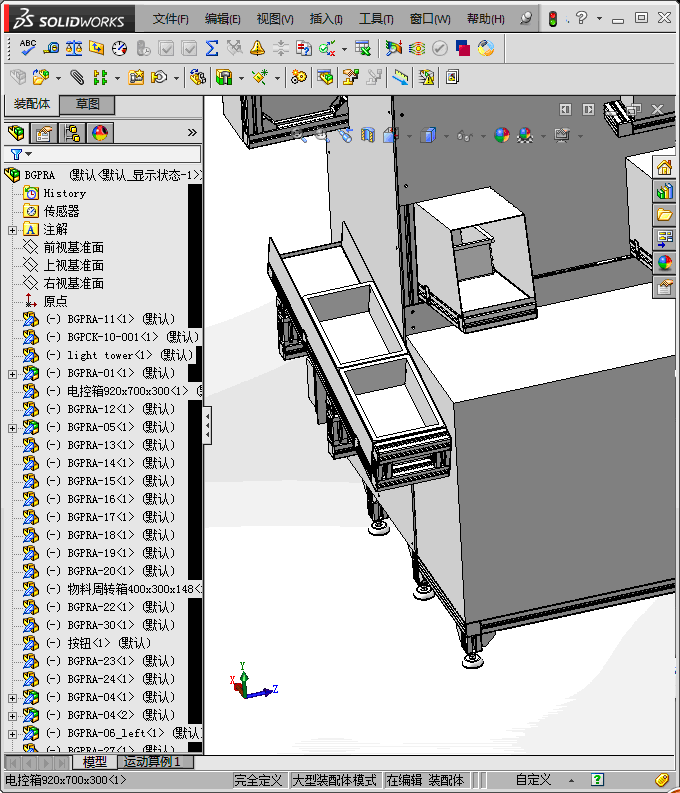Run the ABC spelling checker tool

coord(27,48)
